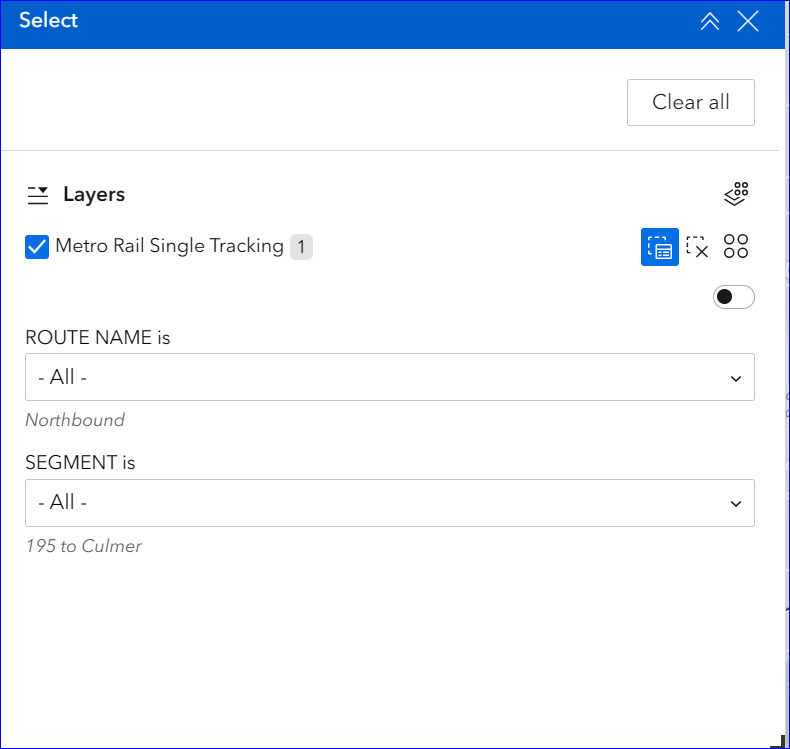Close the Select panel
This screenshot has height=749, width=790.
(748, 22)
